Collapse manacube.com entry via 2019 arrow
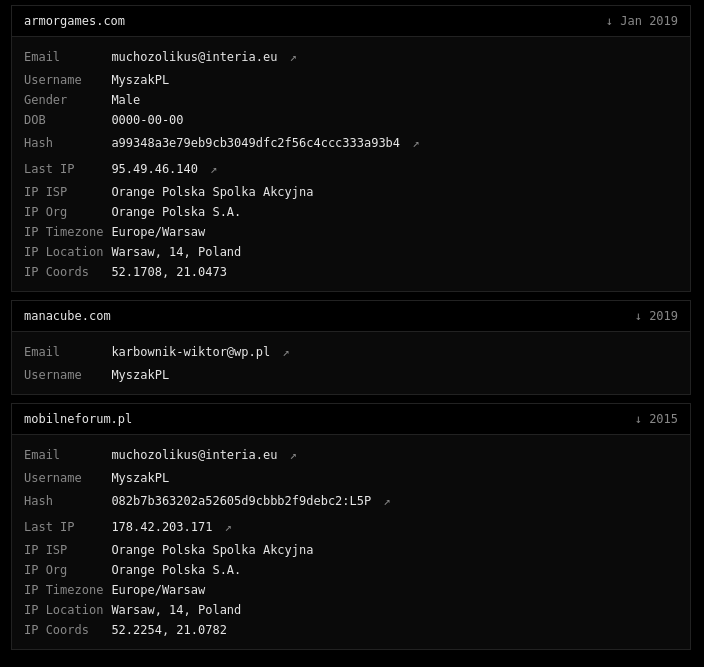The width and height of the screenshot is (704, 667). (638, 316)
